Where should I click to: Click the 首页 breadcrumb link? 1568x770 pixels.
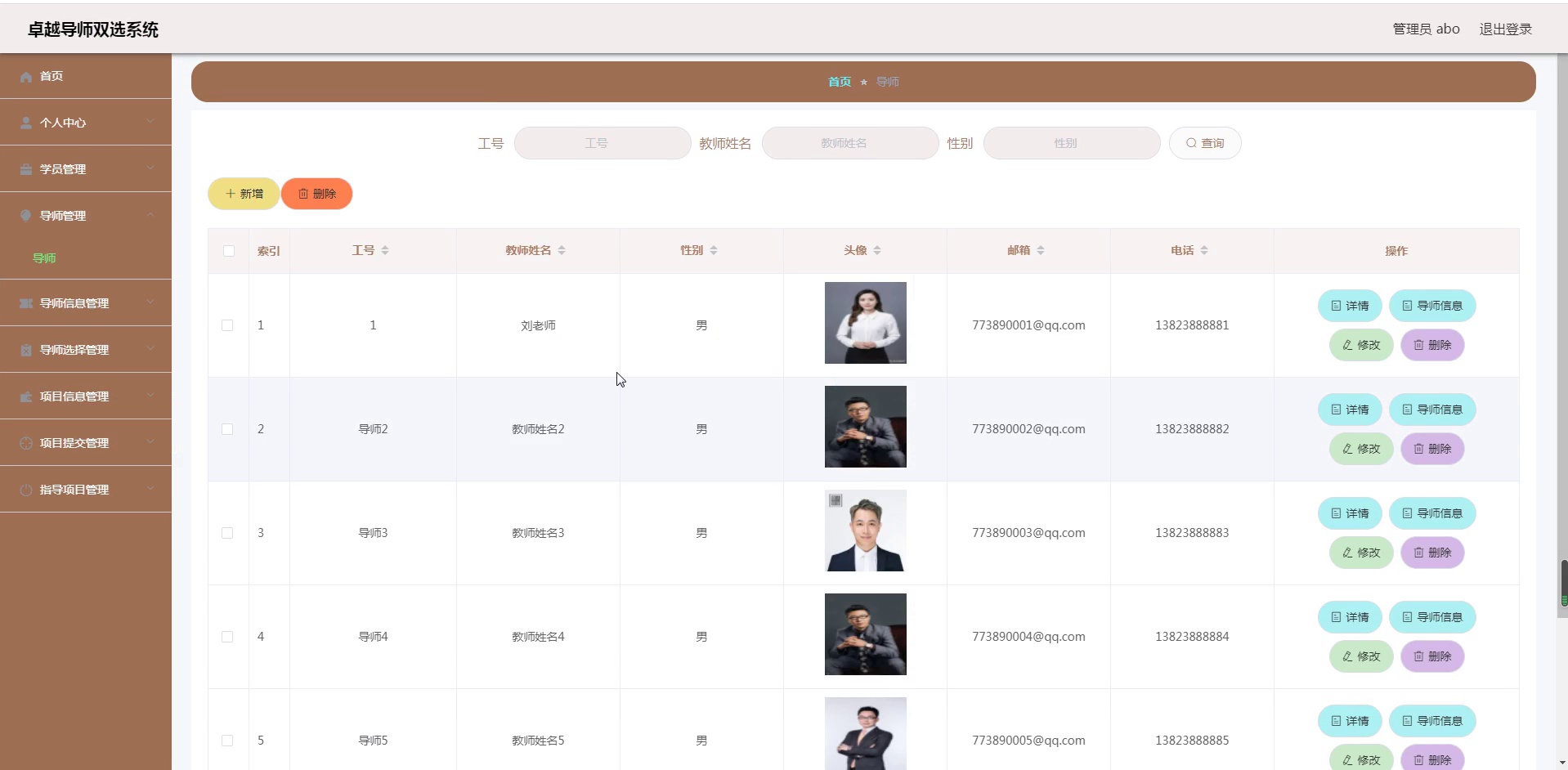[x=840, y=82]
